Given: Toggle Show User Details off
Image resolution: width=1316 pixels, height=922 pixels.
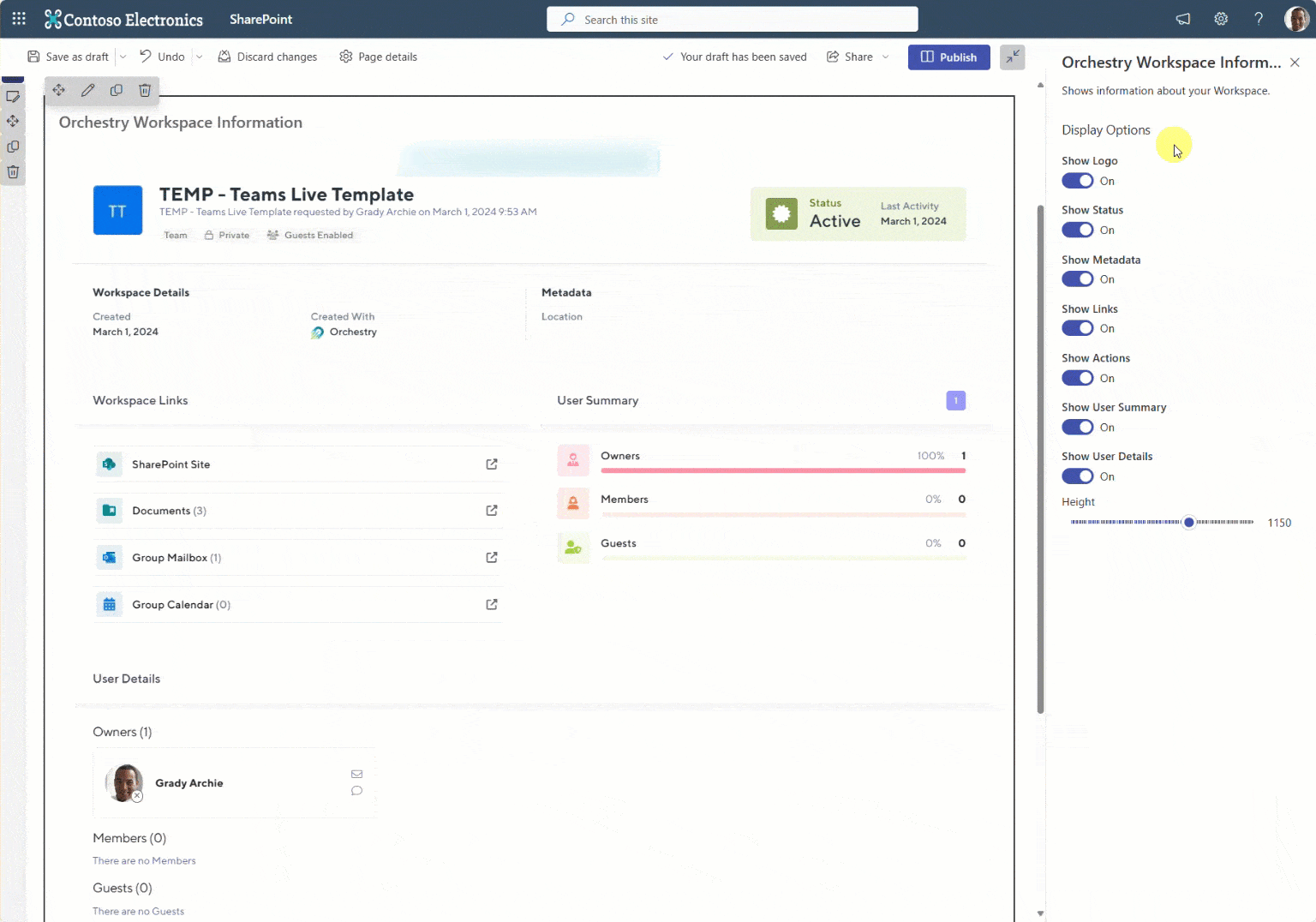Looking at the screenshot, I should pyautogui.click(x=1077, y=476).
